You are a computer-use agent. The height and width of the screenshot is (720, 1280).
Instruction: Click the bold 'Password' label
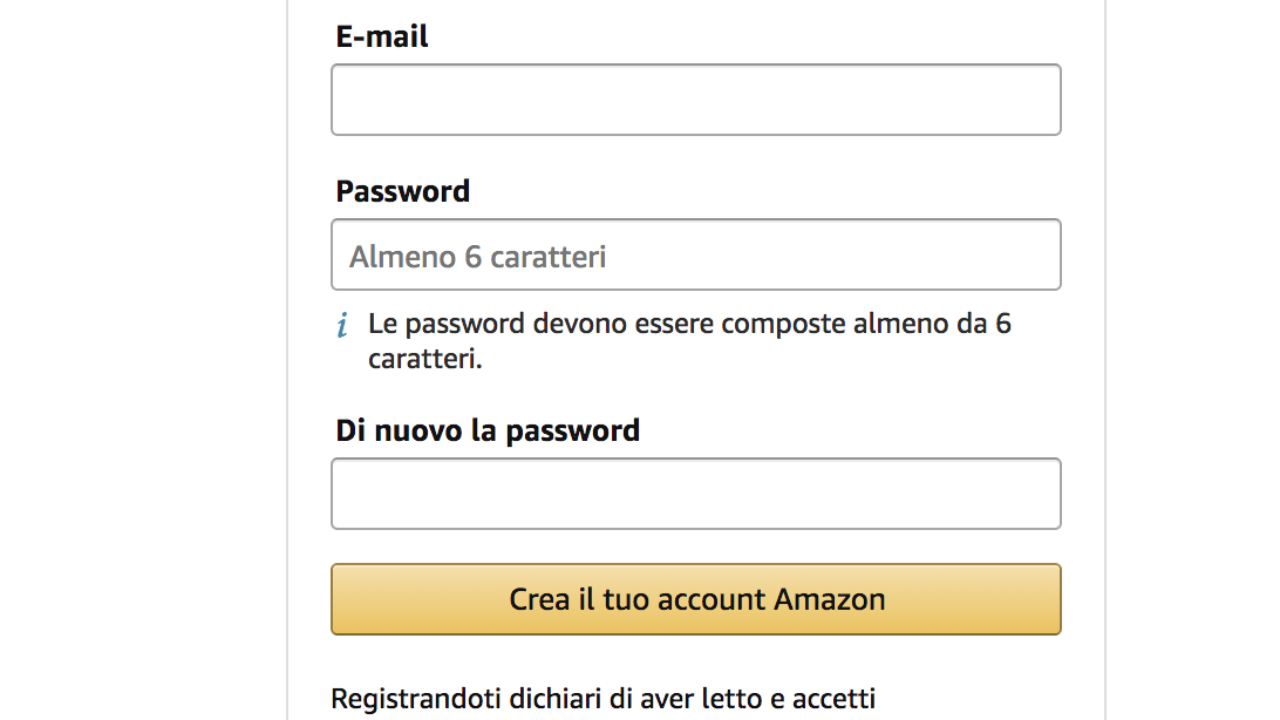click(x=403, y=191)
